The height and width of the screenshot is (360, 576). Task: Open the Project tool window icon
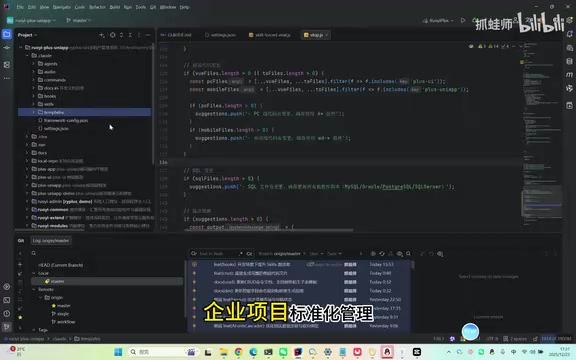[x=7, y=35]
